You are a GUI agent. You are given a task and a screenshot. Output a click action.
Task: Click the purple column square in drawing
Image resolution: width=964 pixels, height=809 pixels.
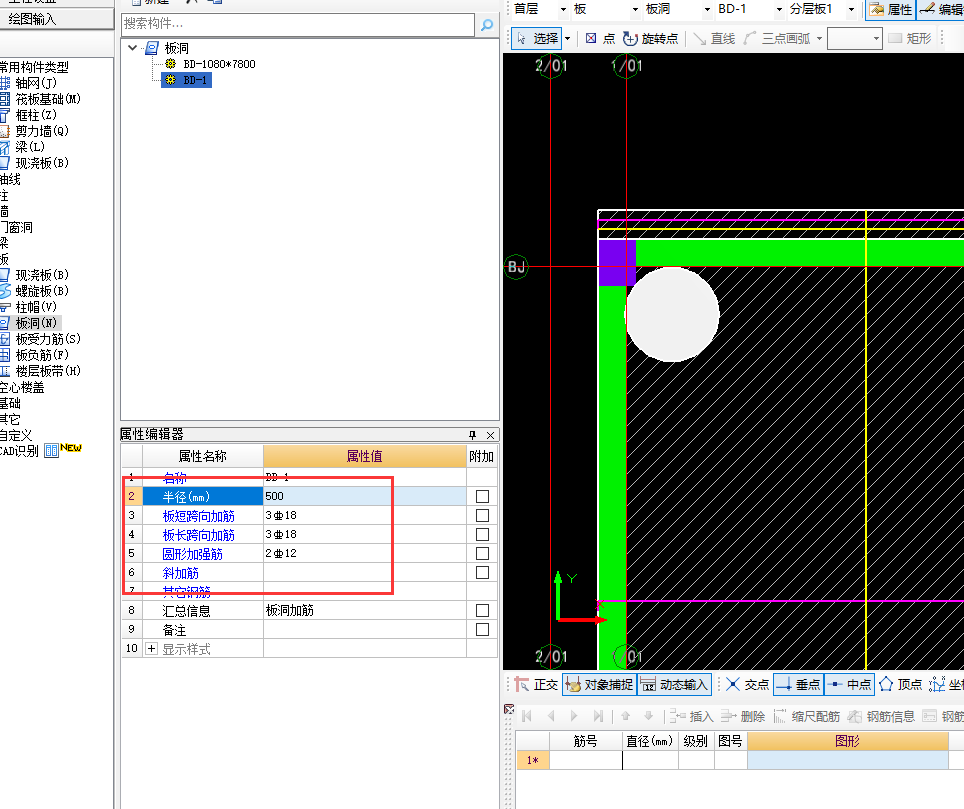point(617,262)
